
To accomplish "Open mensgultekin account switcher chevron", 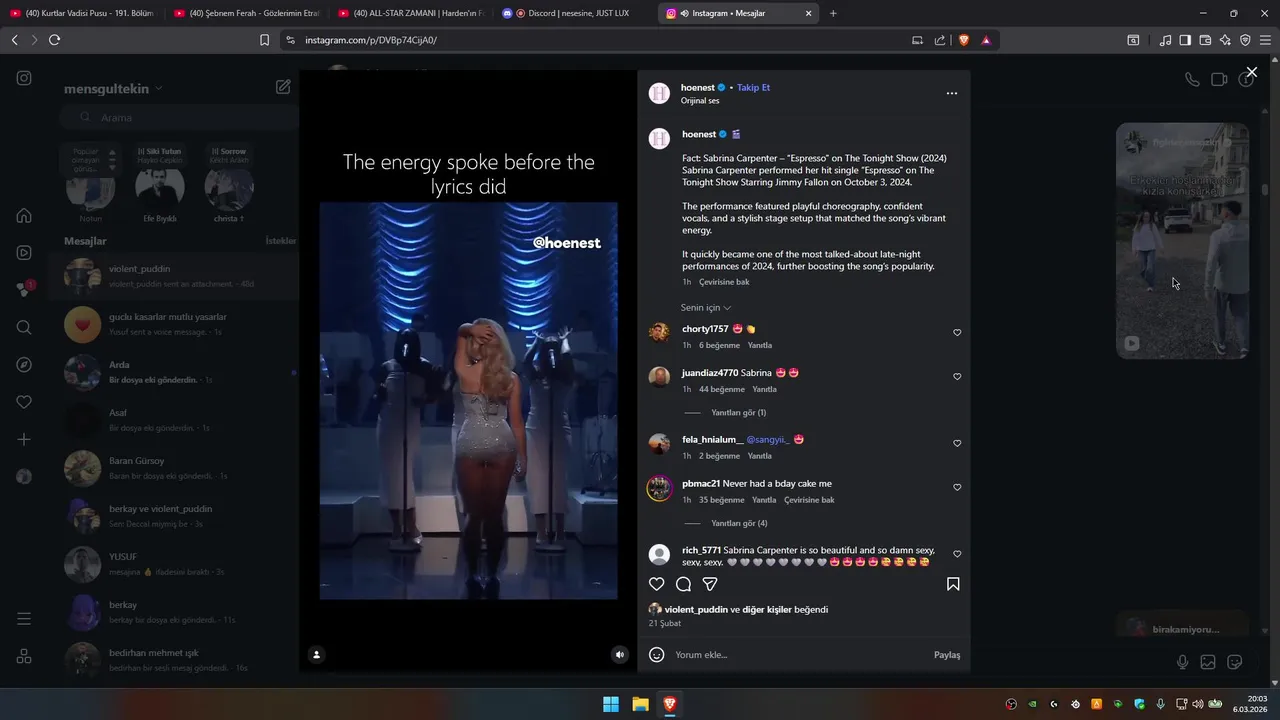I will point(159,89).
